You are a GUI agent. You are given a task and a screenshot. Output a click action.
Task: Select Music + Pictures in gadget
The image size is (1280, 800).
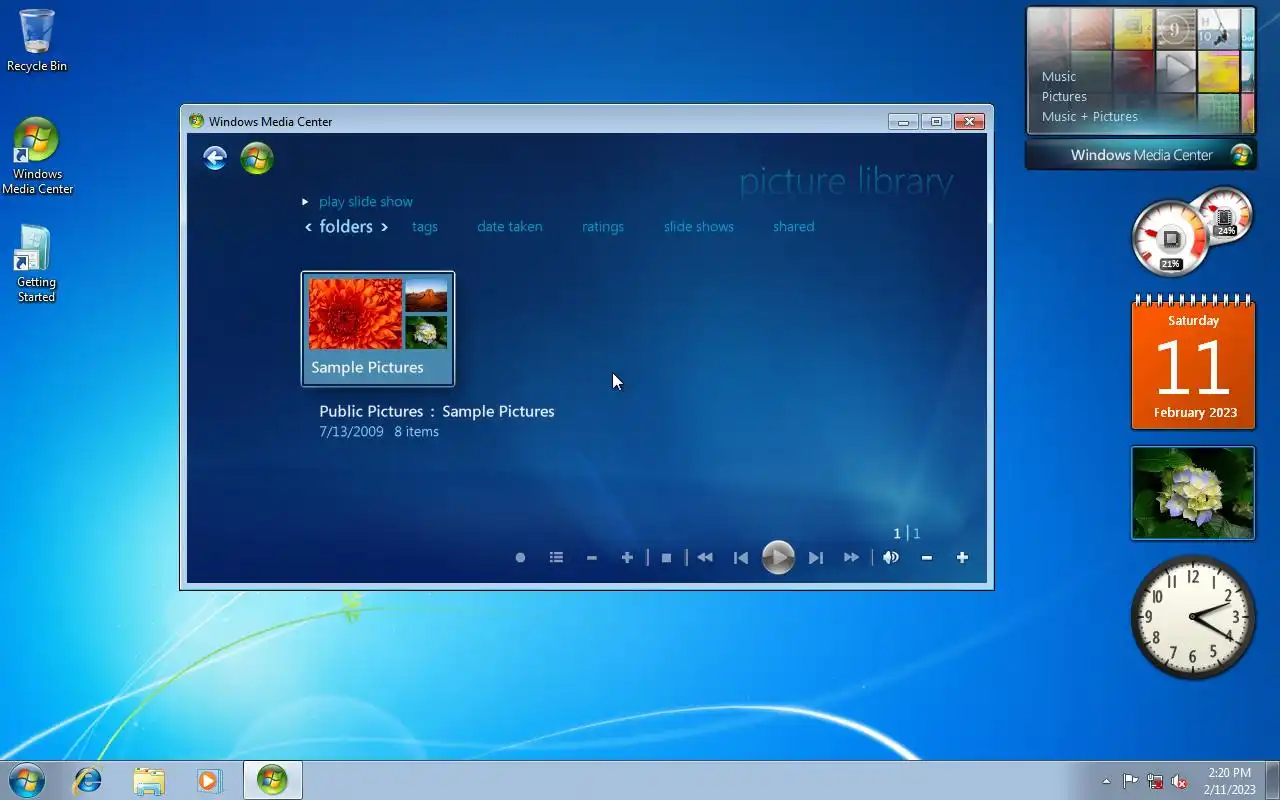(1090, 117)
